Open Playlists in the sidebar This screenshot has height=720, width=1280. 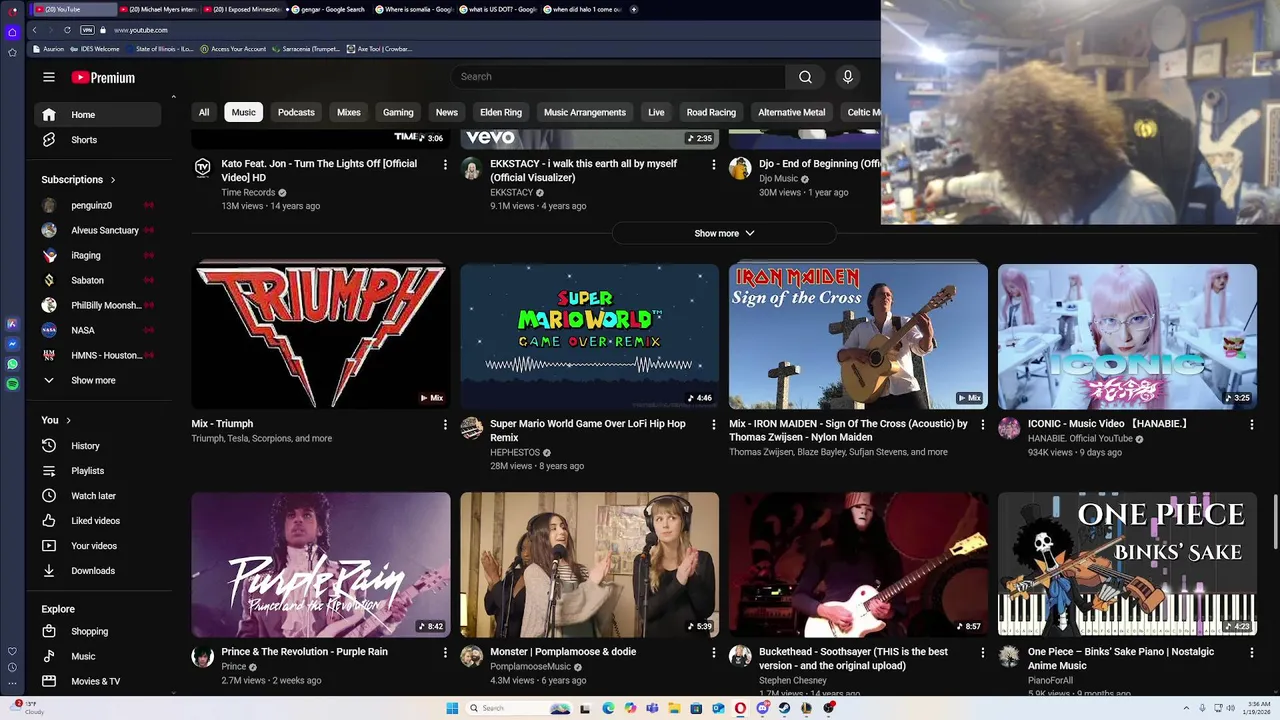coord(98,471)
